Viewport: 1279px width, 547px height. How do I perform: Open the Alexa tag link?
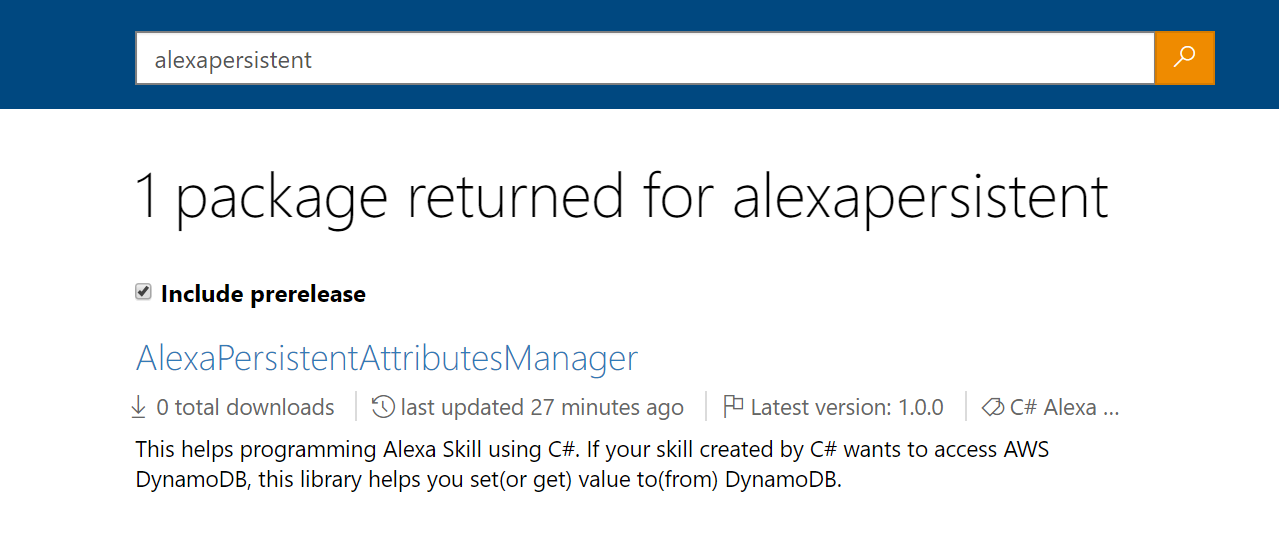click(1070, 407)
